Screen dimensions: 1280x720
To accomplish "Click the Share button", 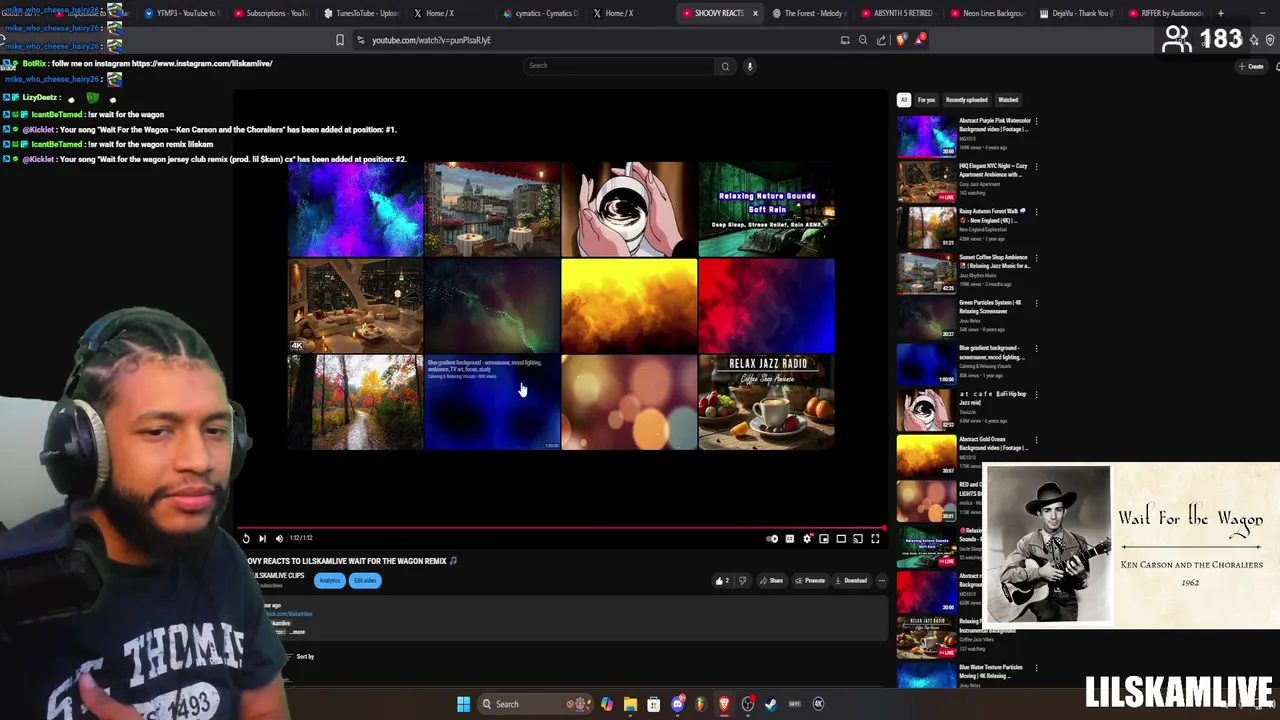I will pos(771,580).
